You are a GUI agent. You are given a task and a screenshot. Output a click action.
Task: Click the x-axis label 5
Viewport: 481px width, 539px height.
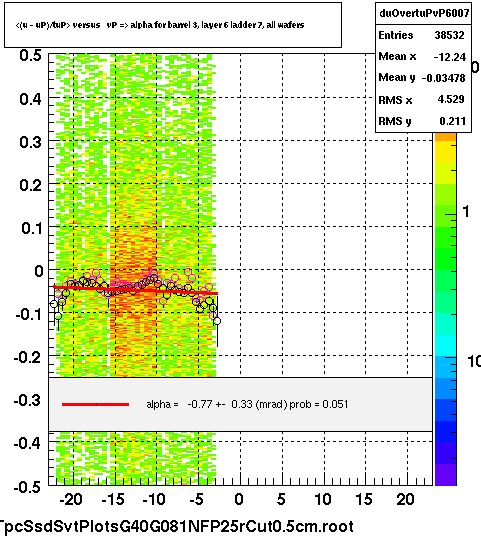point(281,499)
